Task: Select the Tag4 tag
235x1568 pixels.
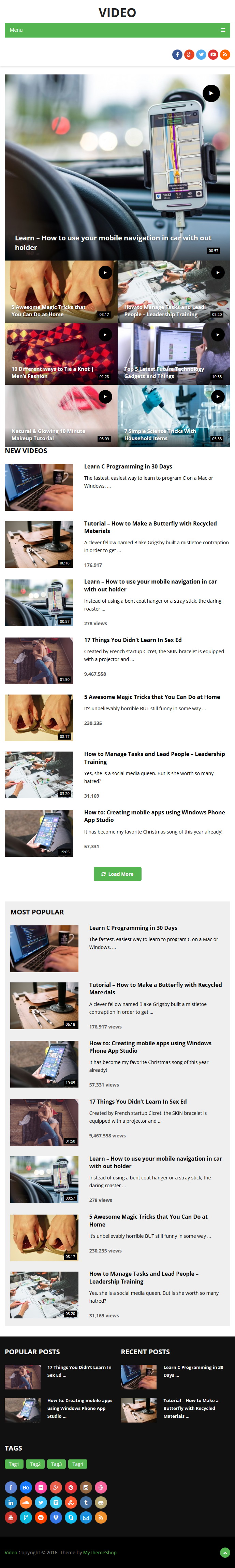Action: (x=78, y=1464)
